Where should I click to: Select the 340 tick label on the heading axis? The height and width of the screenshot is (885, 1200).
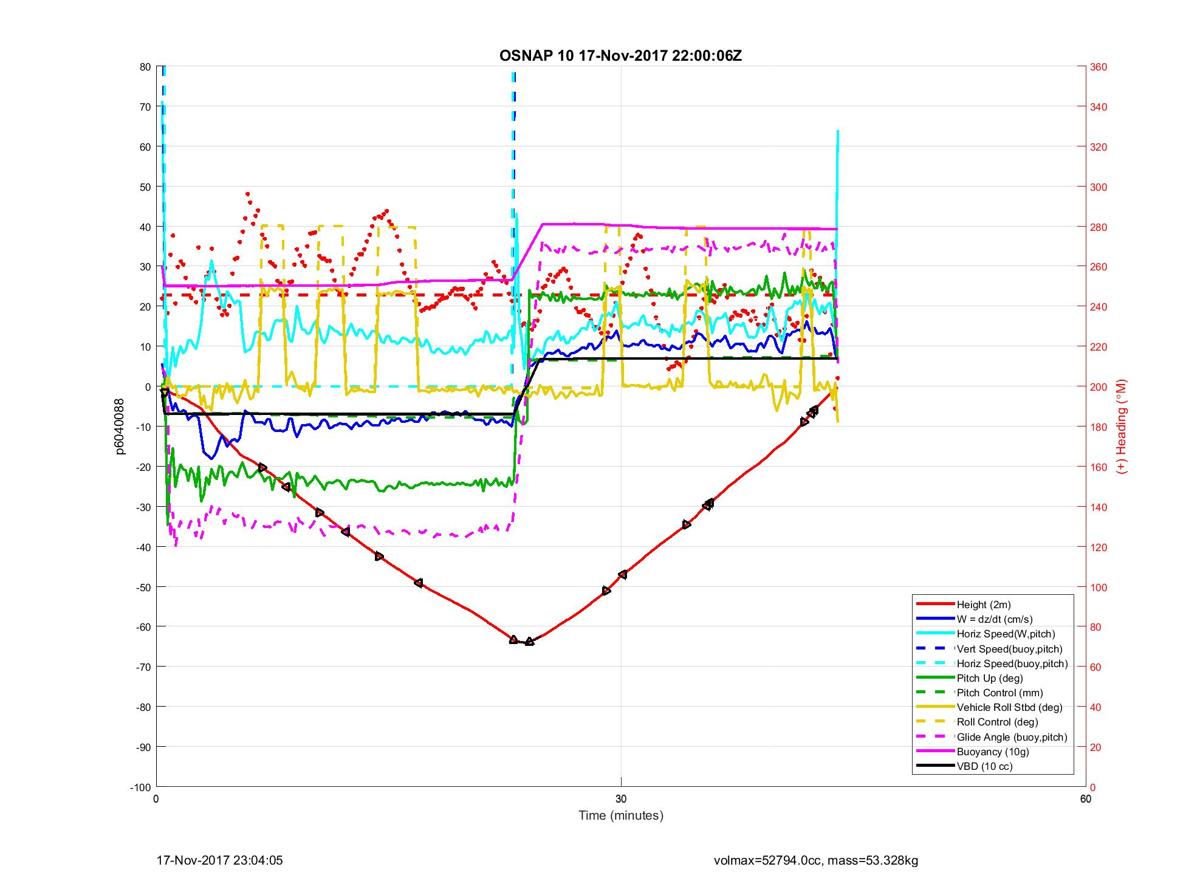(x=1100, y=107)
